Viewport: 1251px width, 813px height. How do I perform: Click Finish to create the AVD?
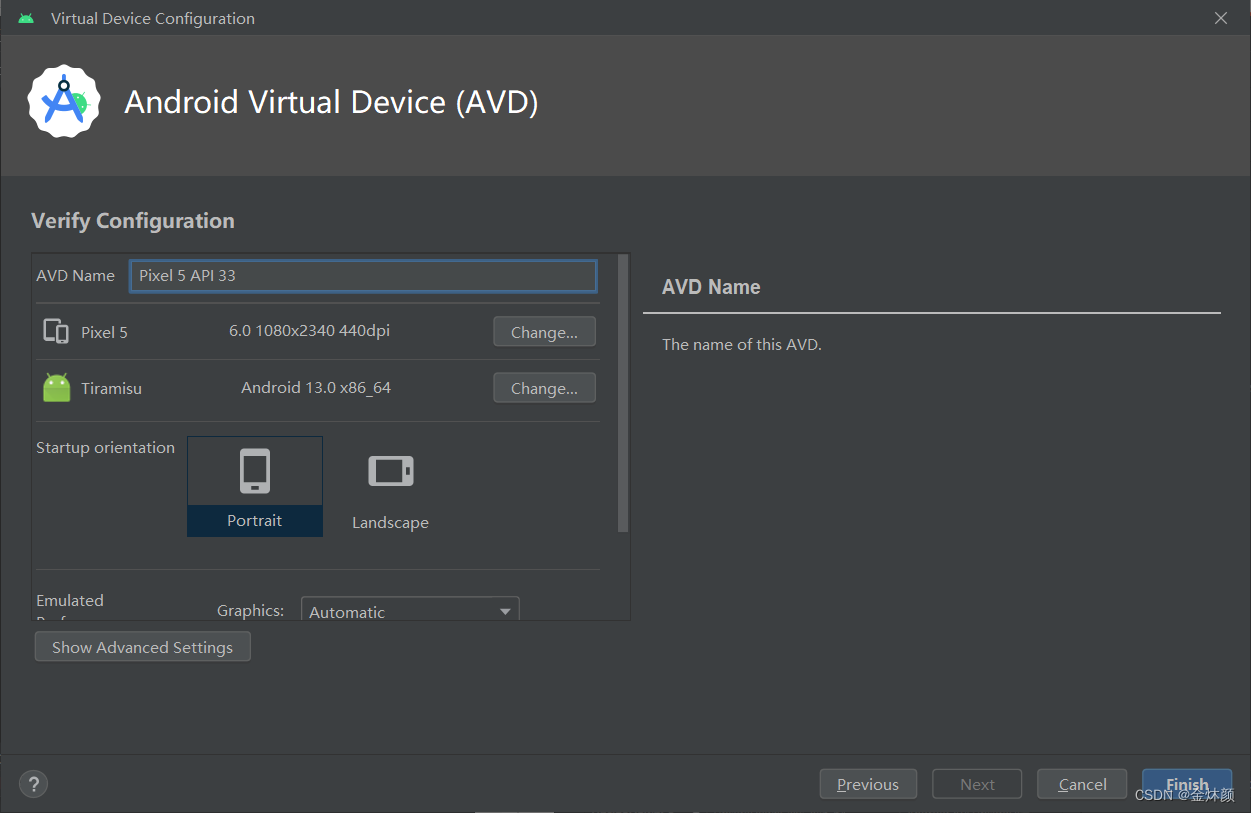tap(1187, 784)
